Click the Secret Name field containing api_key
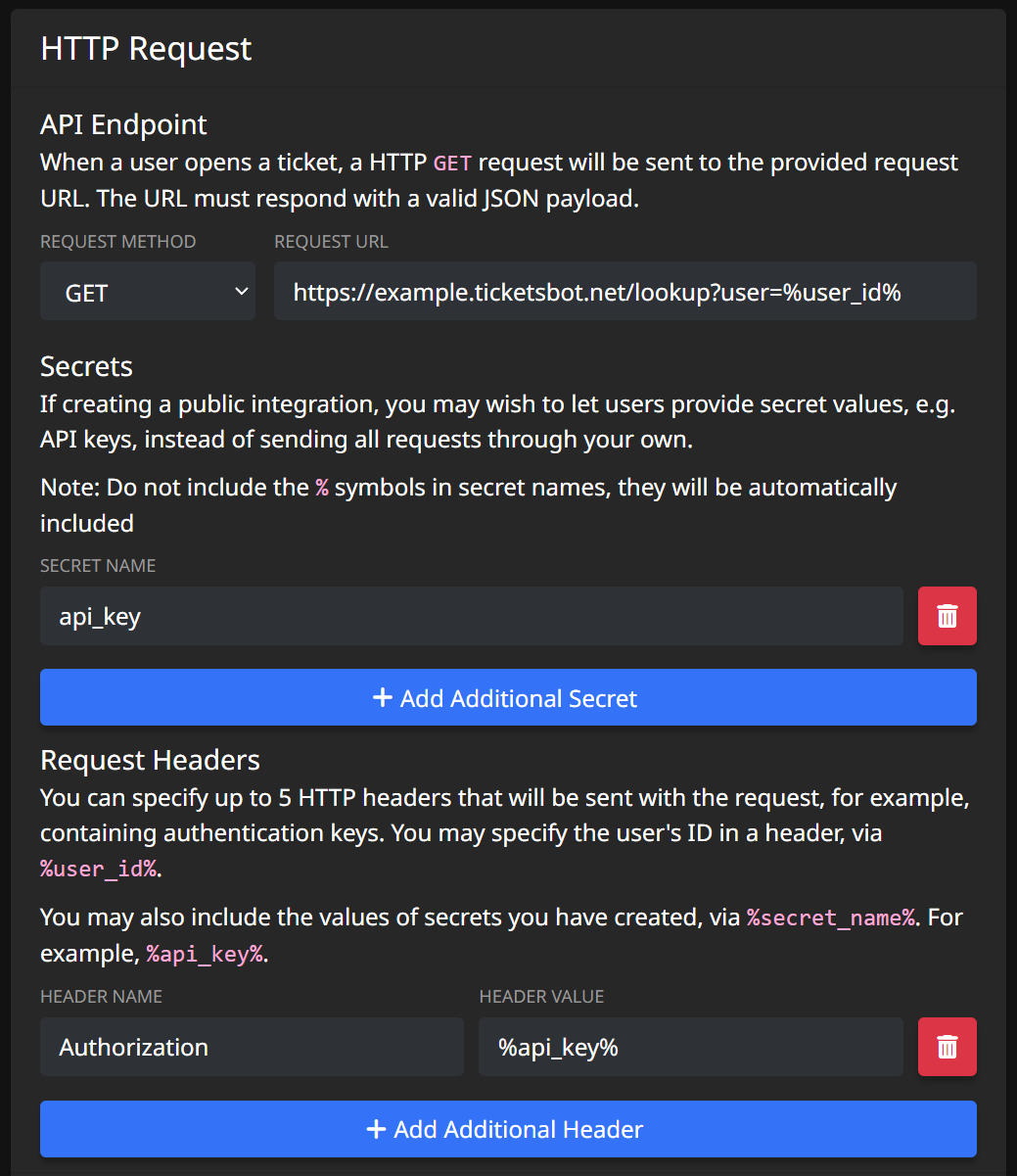1017x1176 pixels. (x=471, y=616)
